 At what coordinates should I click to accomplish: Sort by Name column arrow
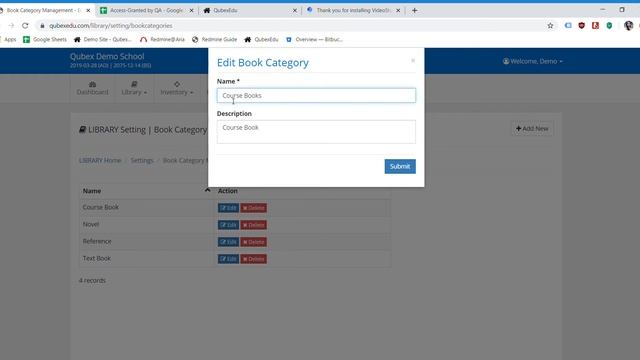click(207, 191)
